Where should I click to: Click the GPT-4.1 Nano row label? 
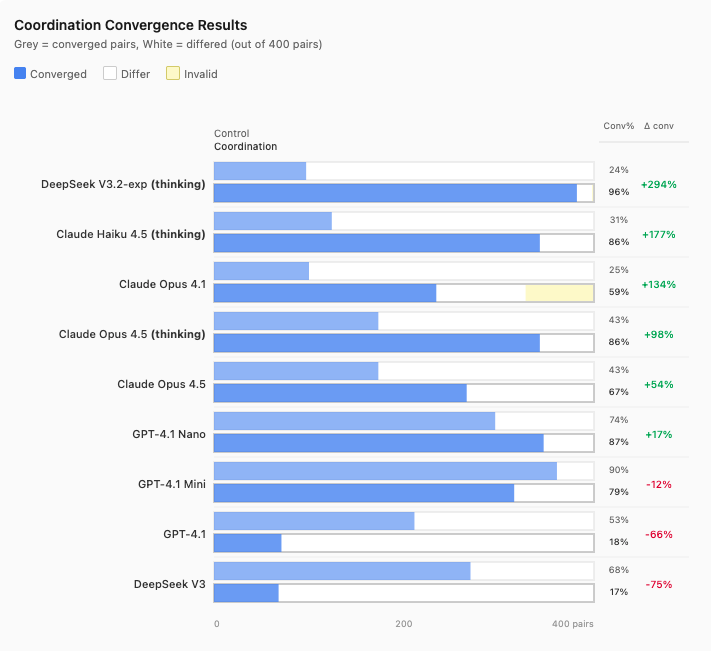coord(169,434)
